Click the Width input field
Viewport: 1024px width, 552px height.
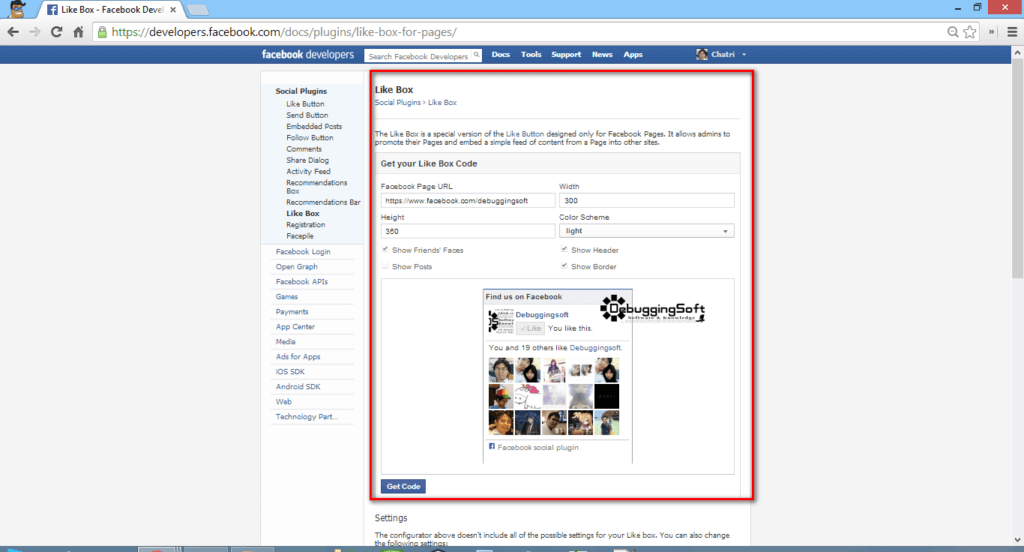647,201
